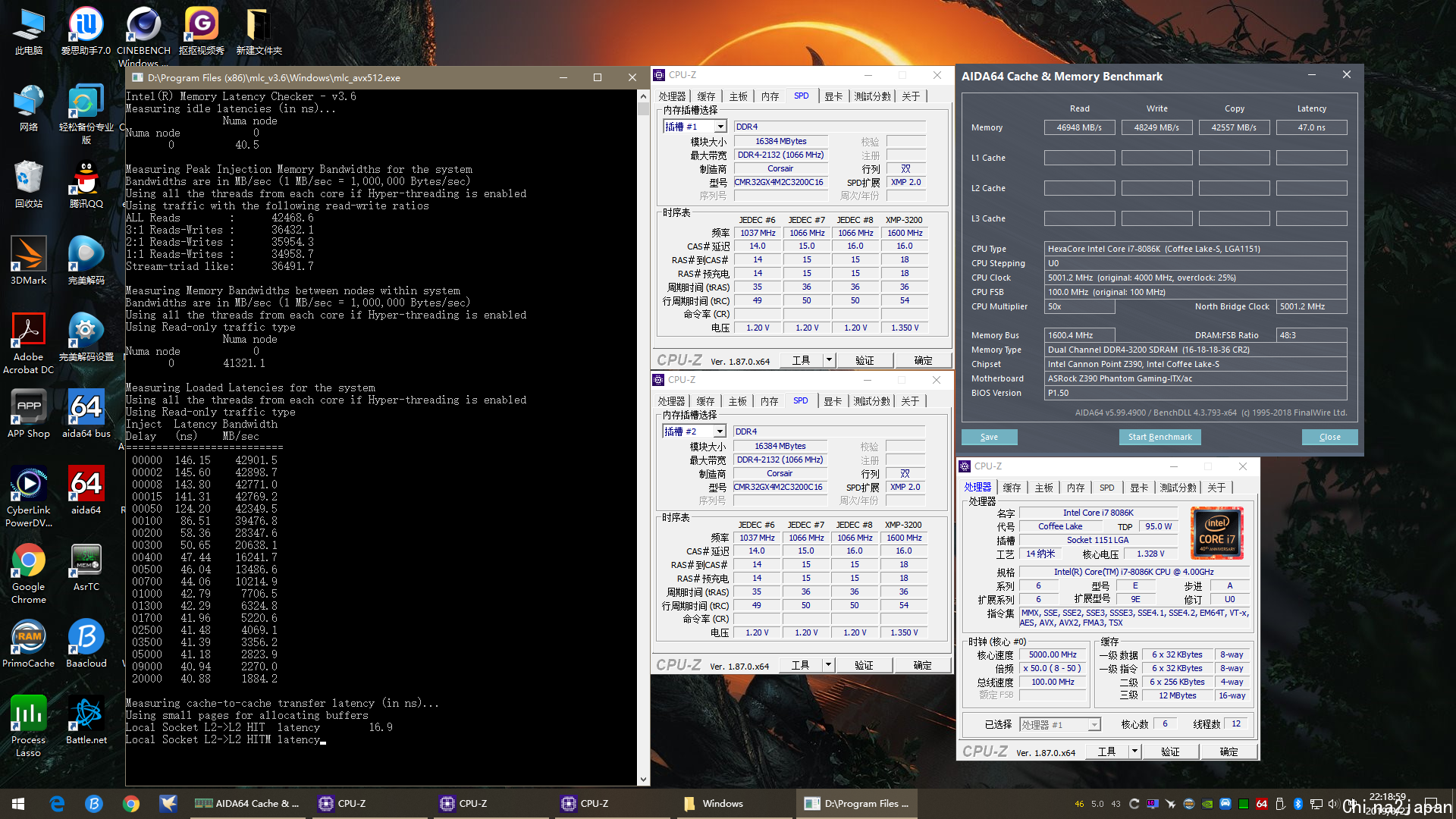Click module size 16384 MBytes in top CPU-Z
This screenshot has width=1456, height=819.
coord(780,141)
